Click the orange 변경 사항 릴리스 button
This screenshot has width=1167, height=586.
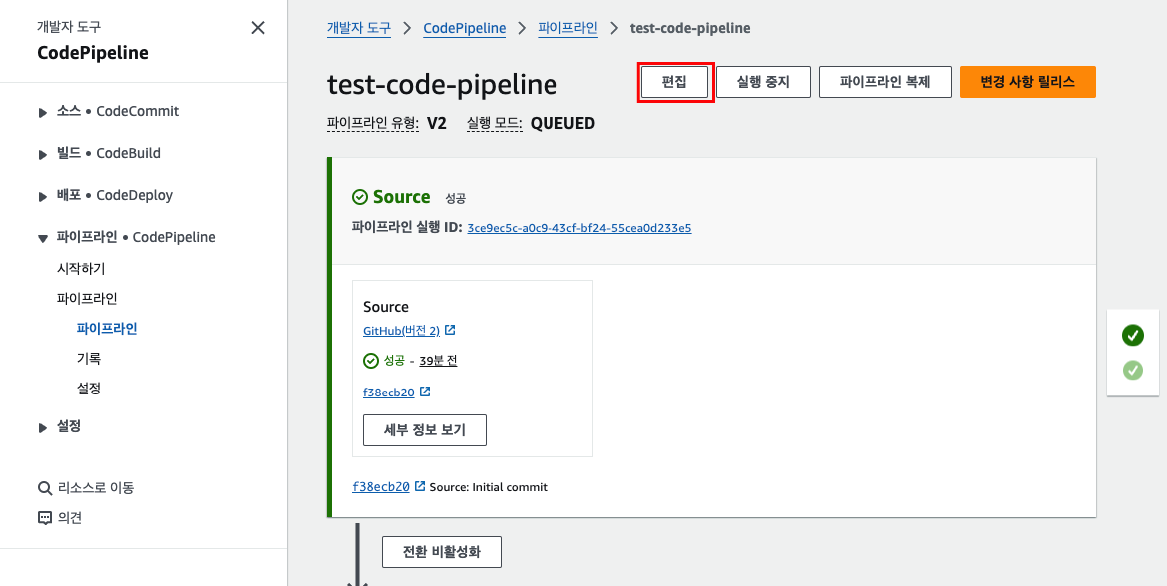[x=1028, y=82]
